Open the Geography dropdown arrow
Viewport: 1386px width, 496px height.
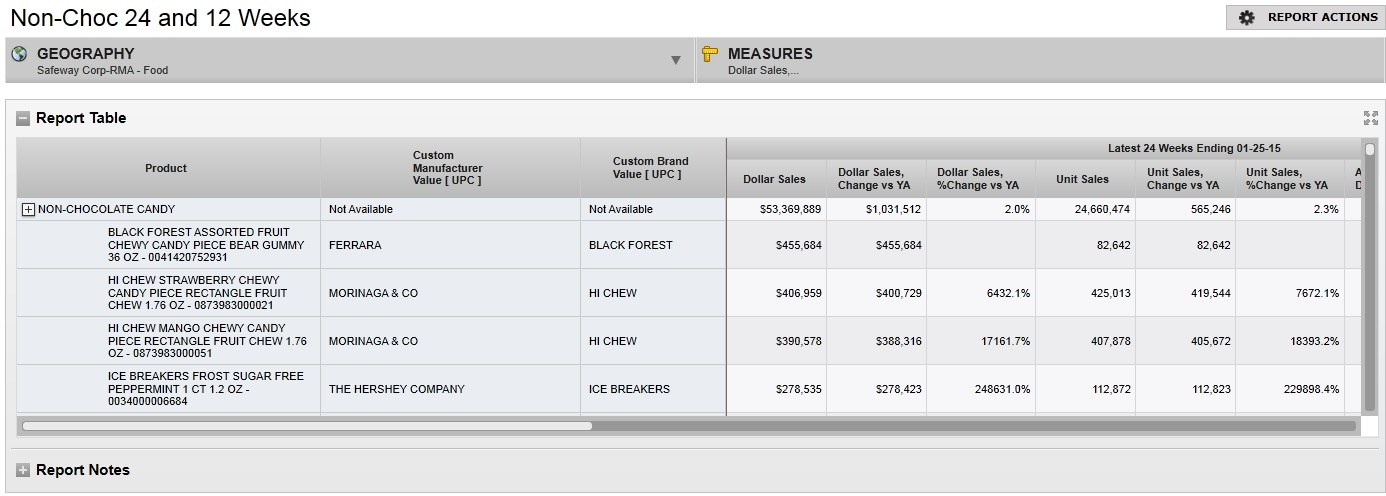676,60
